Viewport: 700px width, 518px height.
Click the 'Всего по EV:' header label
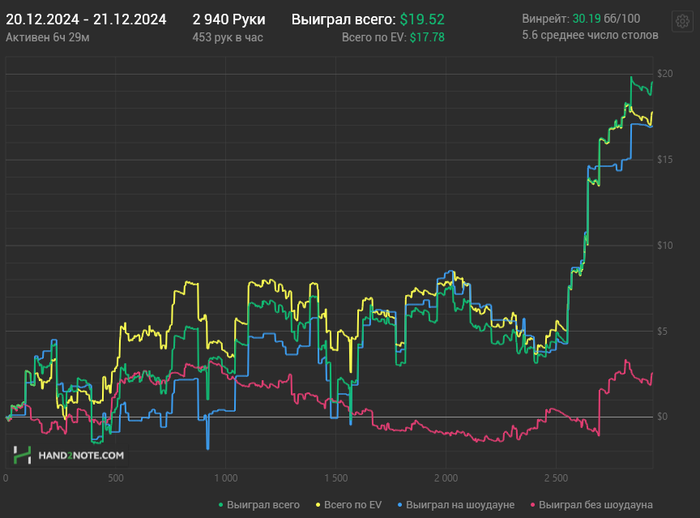pos(374,38)
